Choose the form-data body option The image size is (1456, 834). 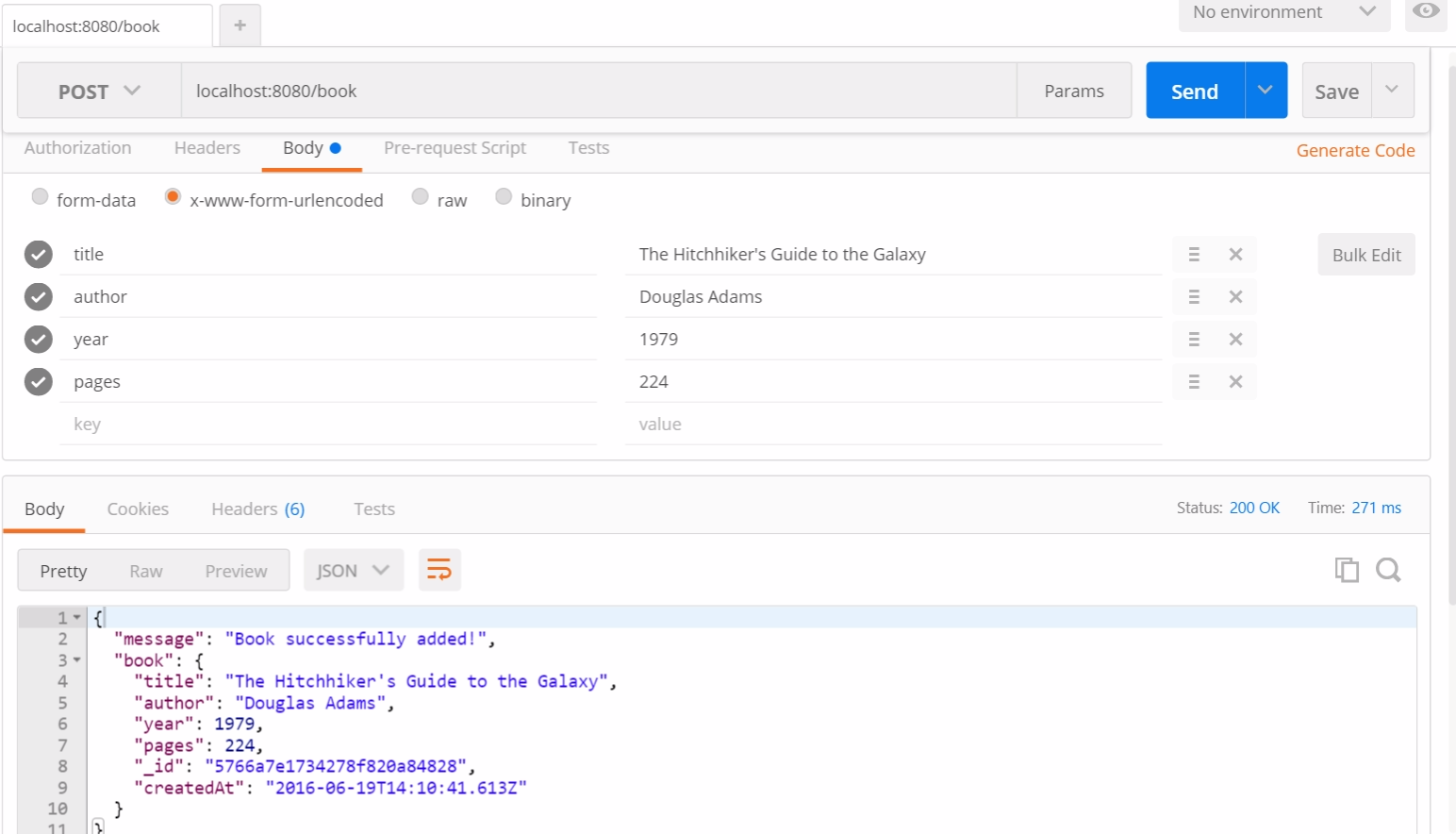pyautogui.click(x=40, y=197)
